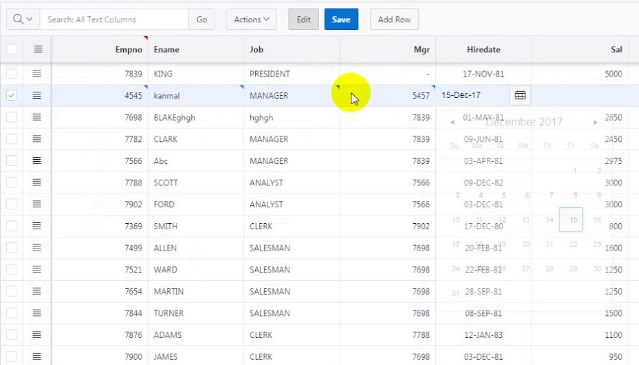Open the Hiredate calendar picker icon

point(520,95)
